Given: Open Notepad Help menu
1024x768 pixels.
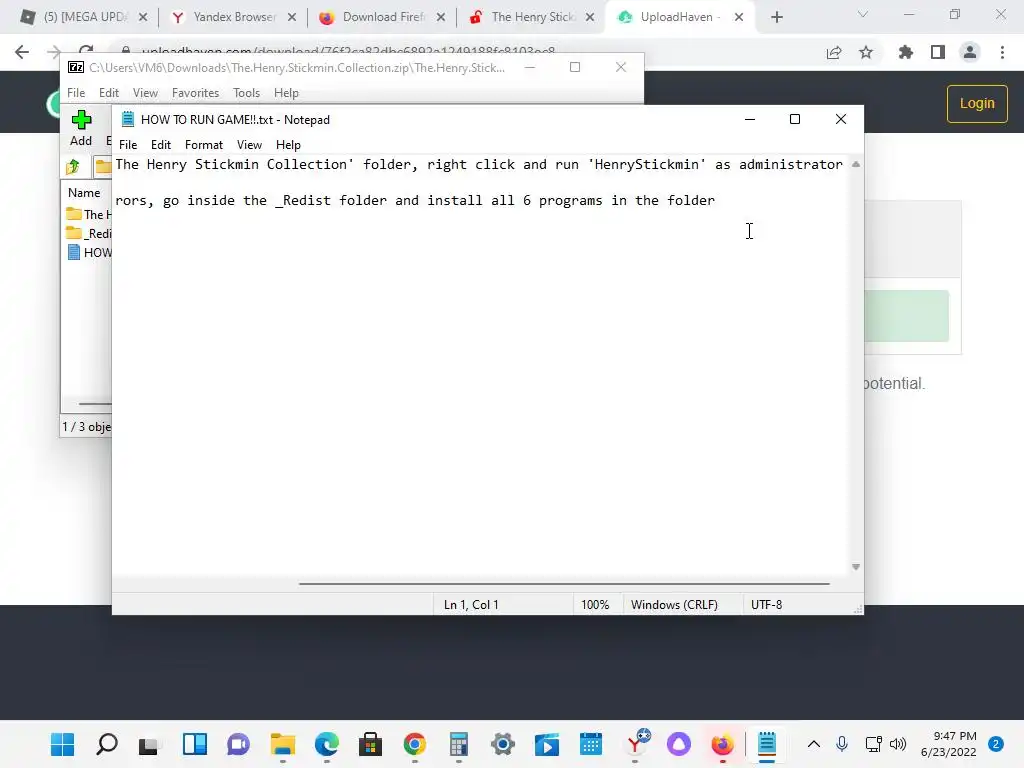Looking at the screenshot, I should pos(288,145).
